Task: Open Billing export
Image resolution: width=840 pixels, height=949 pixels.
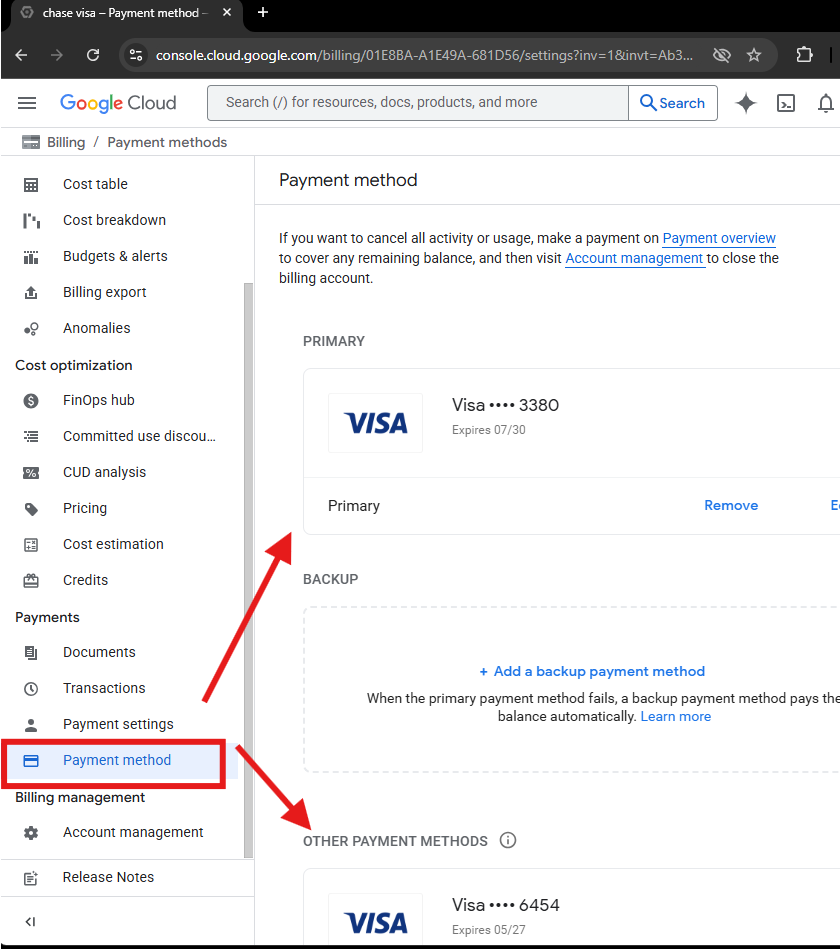Action: [105, 292]
